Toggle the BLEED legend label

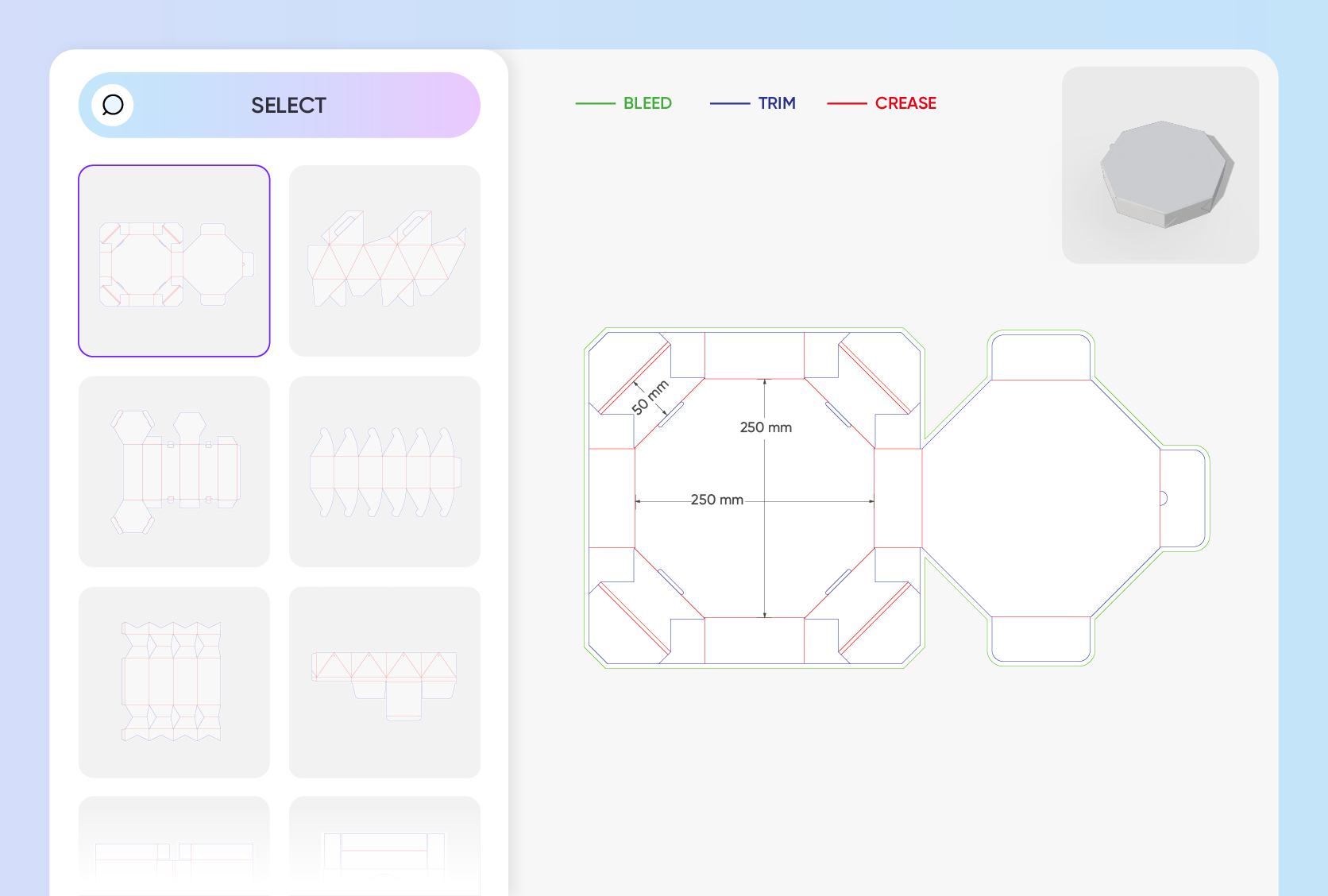[647, 103]
